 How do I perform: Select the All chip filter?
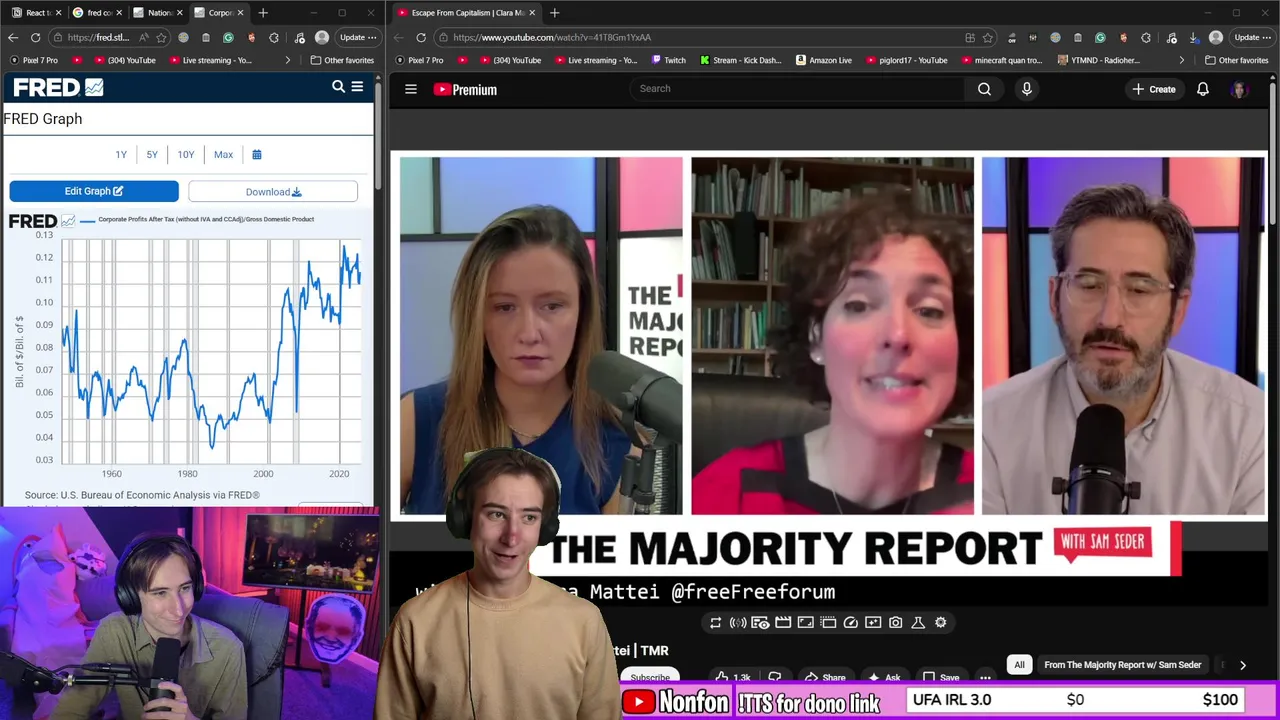1020,665
